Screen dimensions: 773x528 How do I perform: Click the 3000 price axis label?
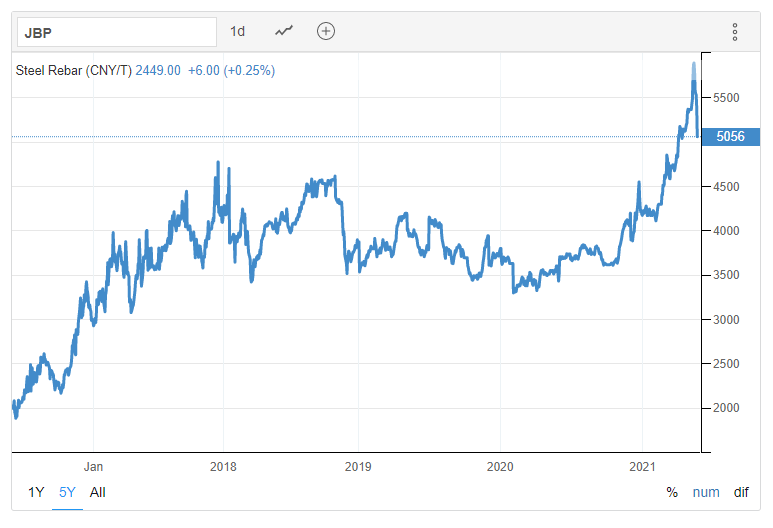(x=726, y=320)
